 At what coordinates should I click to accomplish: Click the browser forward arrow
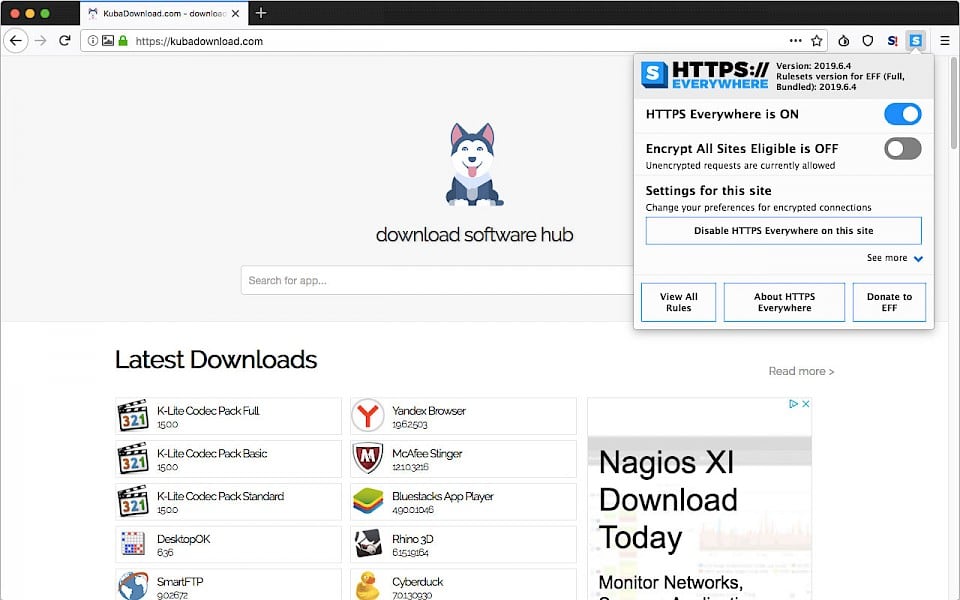pos(41,41)
